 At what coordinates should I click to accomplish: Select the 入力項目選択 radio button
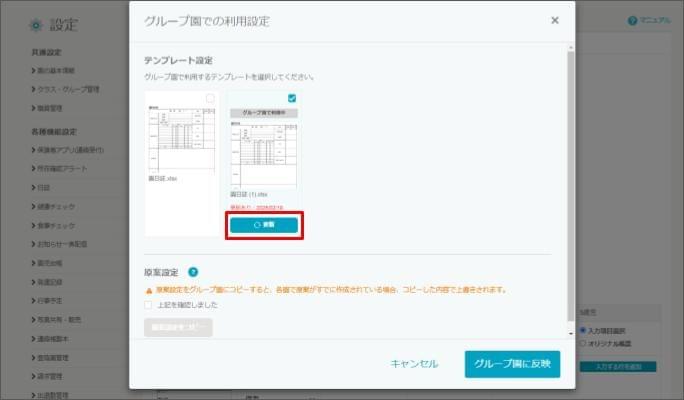[x=583, y=331]
